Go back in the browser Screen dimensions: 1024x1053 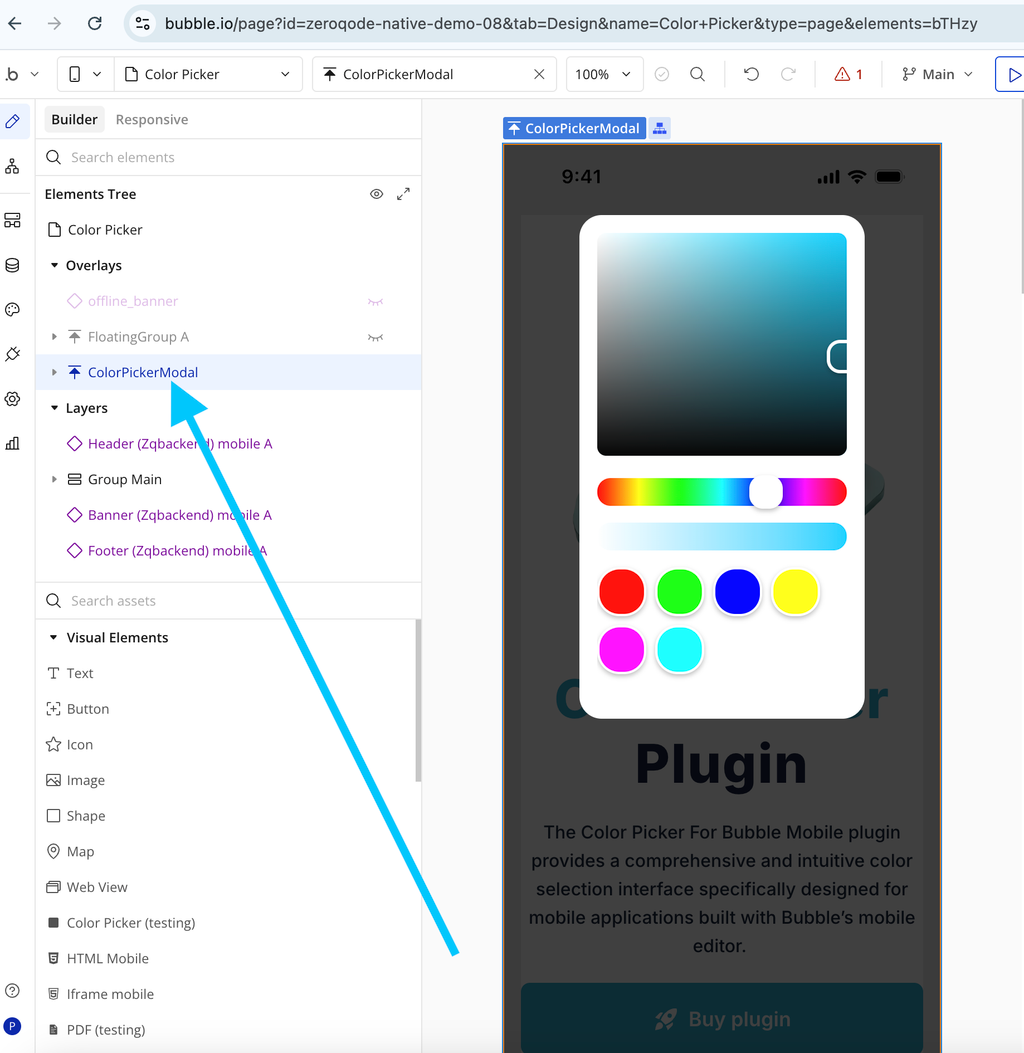[x=15, y=24]
